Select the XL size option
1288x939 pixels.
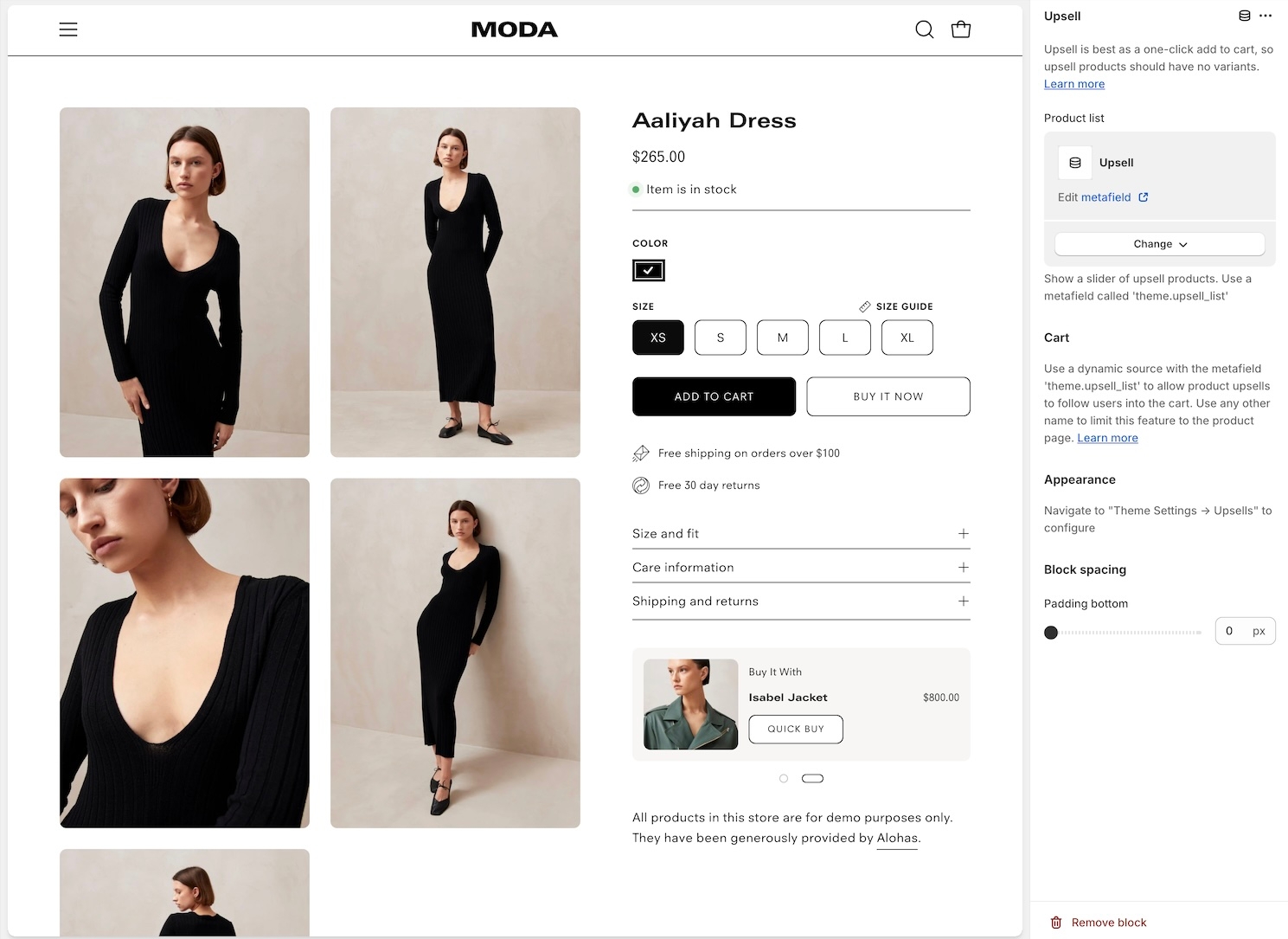click(907, 338)
